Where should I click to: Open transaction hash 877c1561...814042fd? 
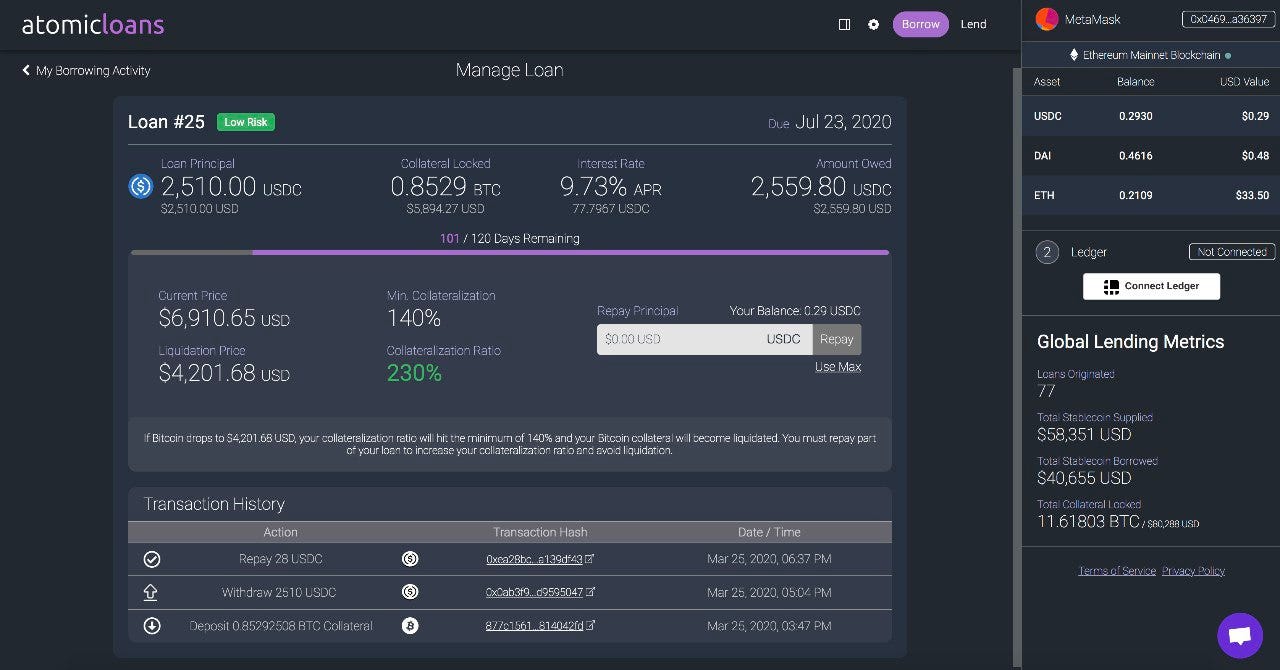click(x=534, y=626)
